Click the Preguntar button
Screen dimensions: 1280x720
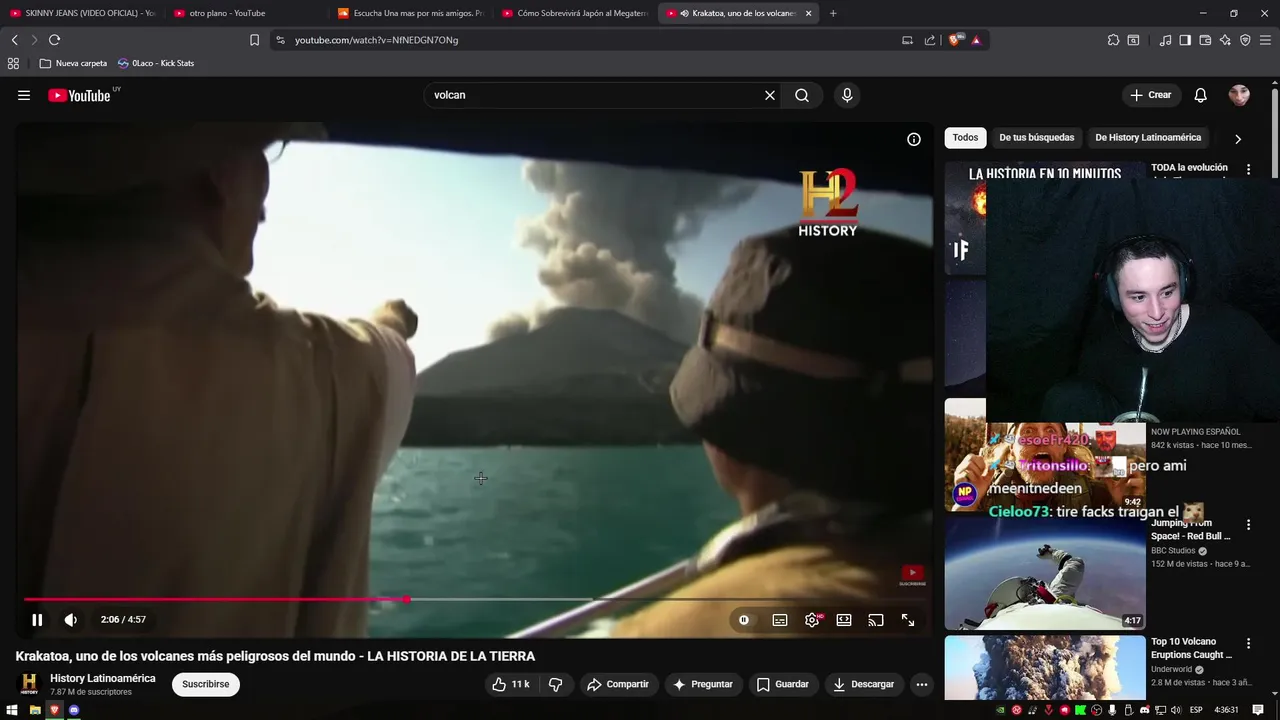point(703,684)
